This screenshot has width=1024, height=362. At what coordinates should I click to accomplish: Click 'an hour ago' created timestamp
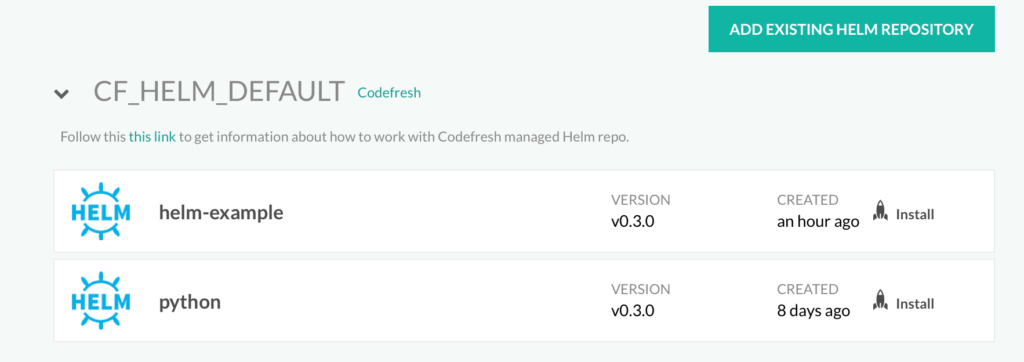[818, 222]
